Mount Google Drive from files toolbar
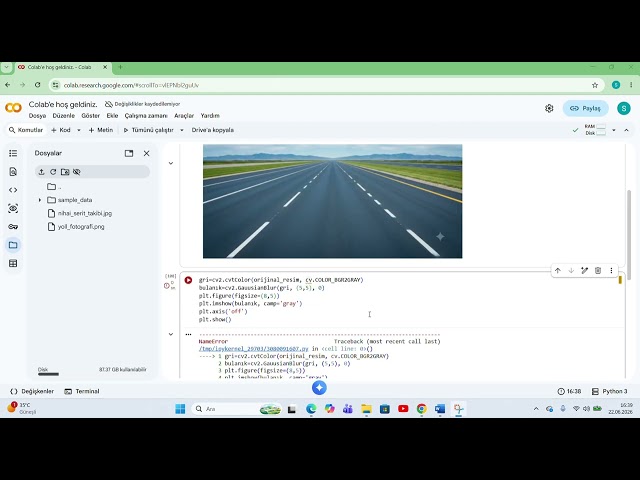 [x=65, y=172]
